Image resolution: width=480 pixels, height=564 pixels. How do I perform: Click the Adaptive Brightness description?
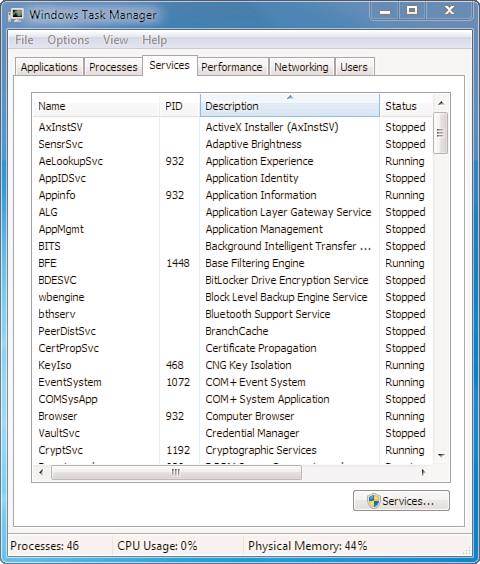point(254,144)
